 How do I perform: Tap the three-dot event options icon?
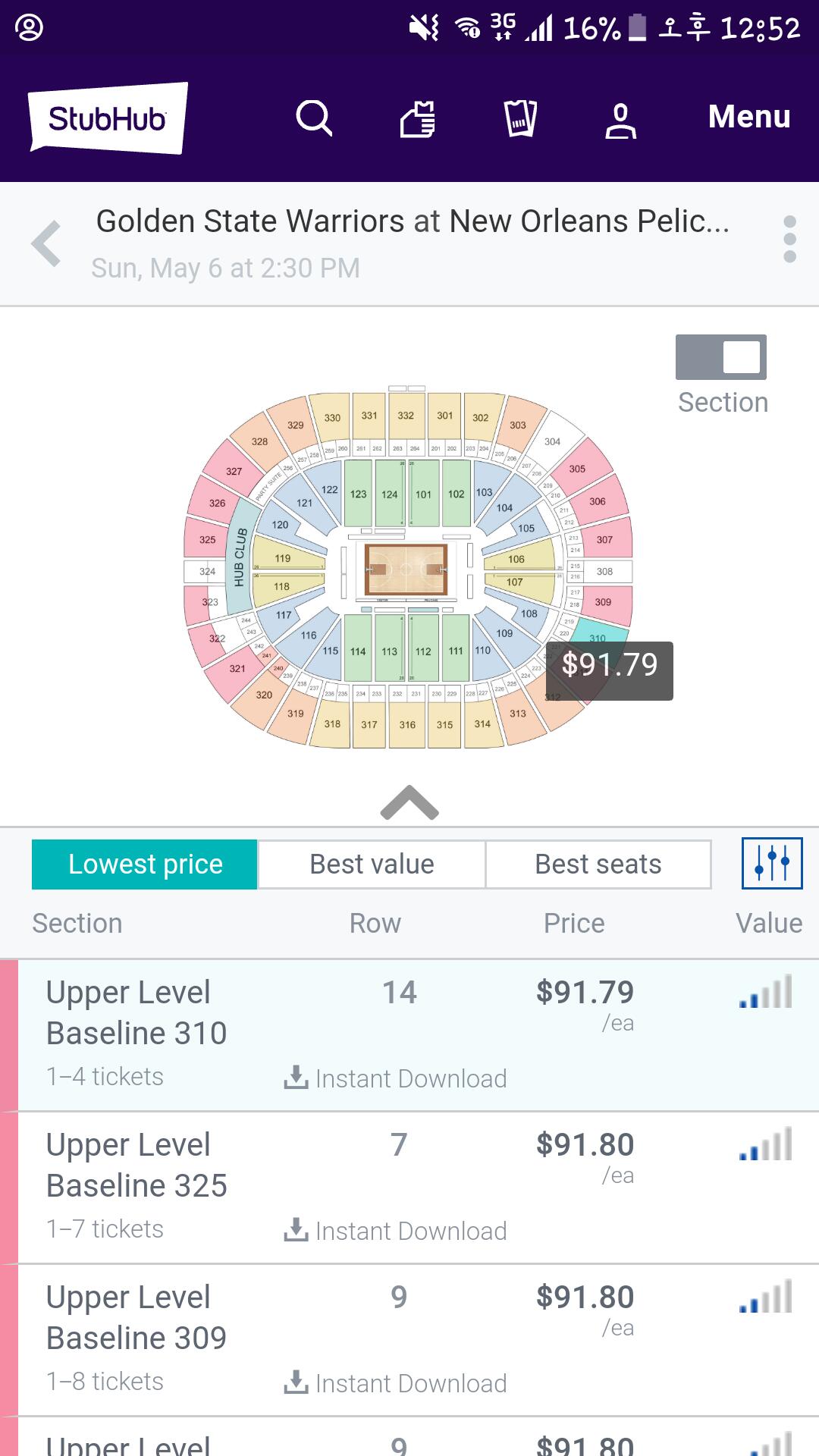[789, 240]
